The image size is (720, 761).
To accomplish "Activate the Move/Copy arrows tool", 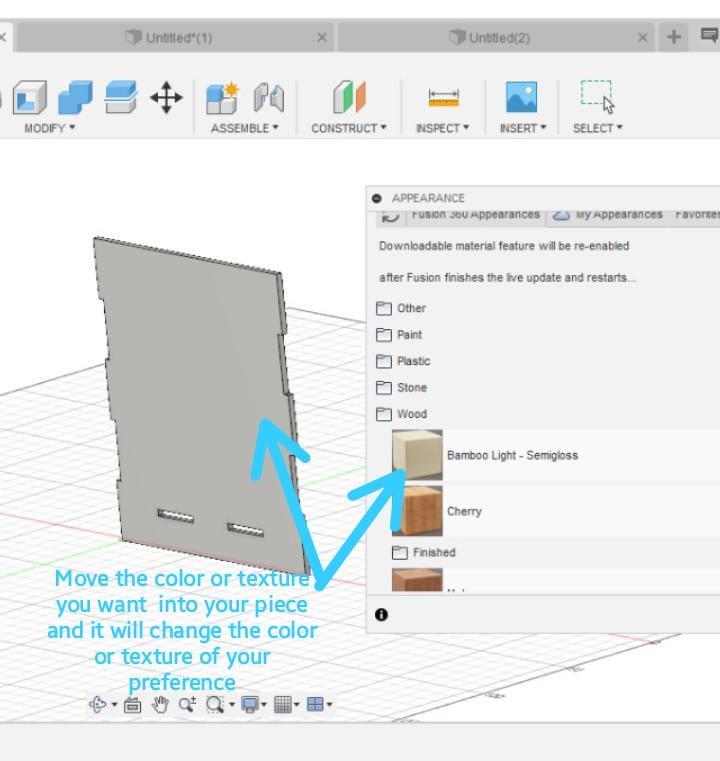I will tap(166, 97).
